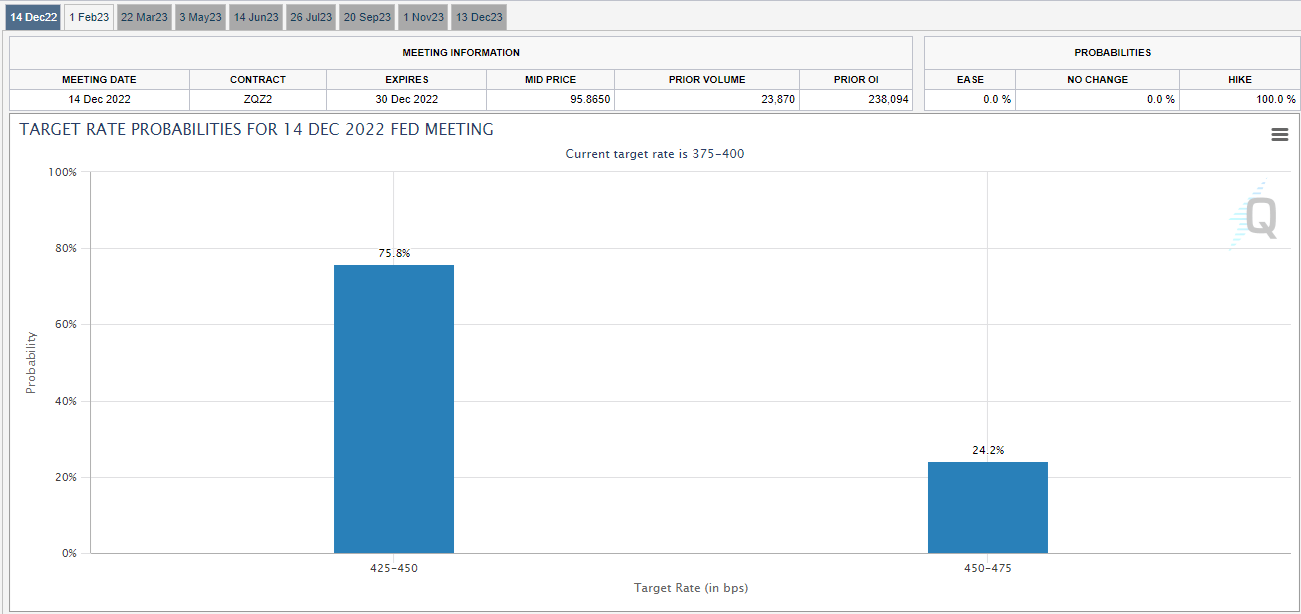Select the 3 May23 meeting tab
This screenshot has width=1301, height=614.
click(x=200, y=17)
